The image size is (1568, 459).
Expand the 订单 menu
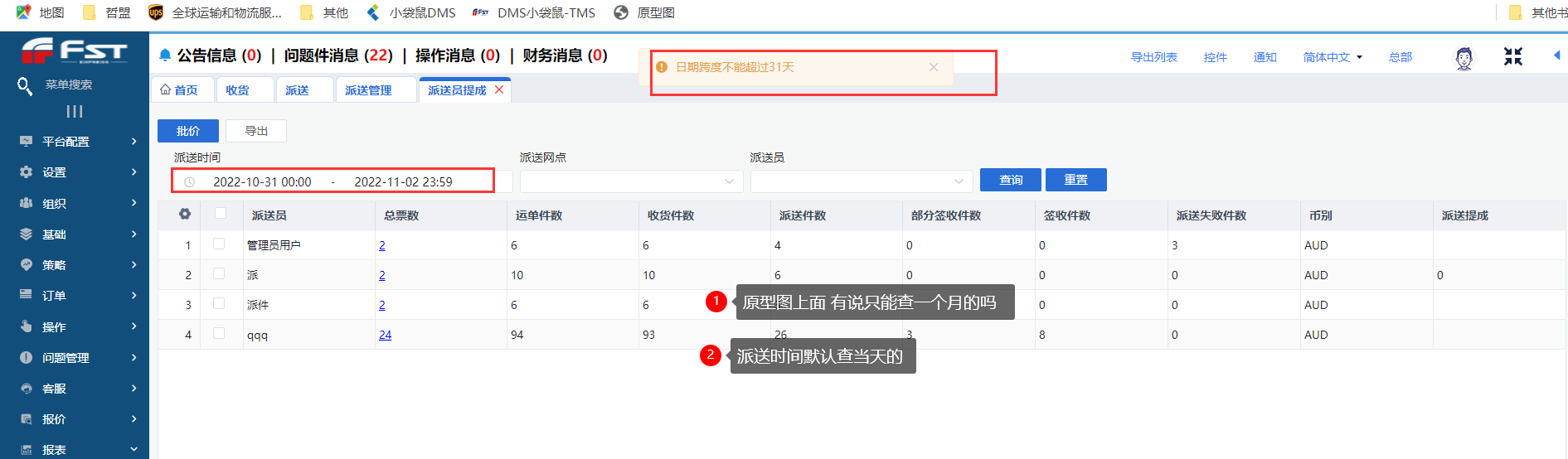tap(133, 295)
